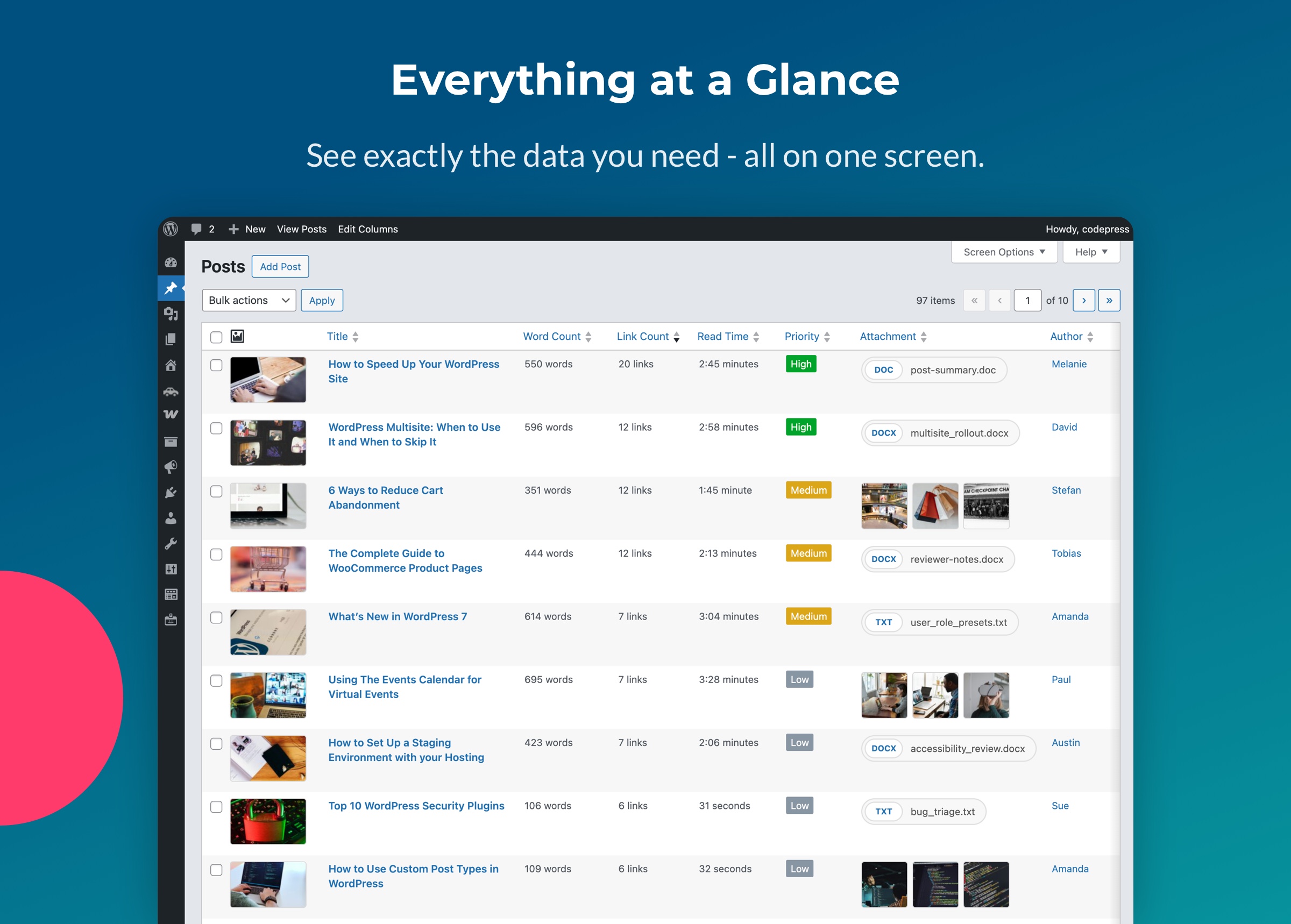Open the Dashboard via the gauge icon
Screen dimensions: 1291x924
(171, 262)
